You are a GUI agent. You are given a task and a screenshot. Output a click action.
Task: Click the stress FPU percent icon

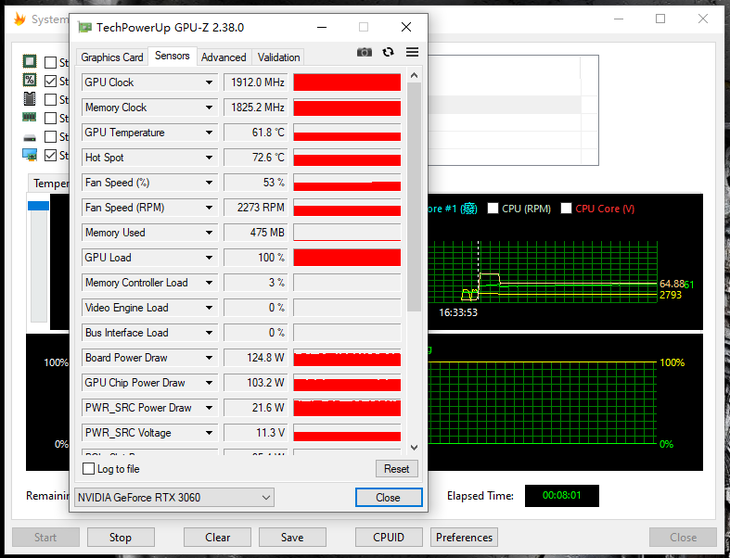(x=30, y=81)
